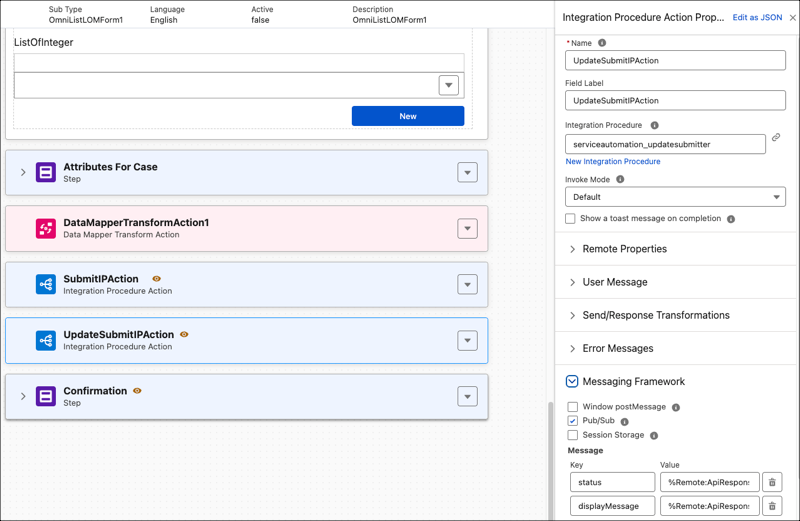This screenshot has width=800, height=521.
Task: Open the Invoke Mode dropdown
Action: coord(675,197)
